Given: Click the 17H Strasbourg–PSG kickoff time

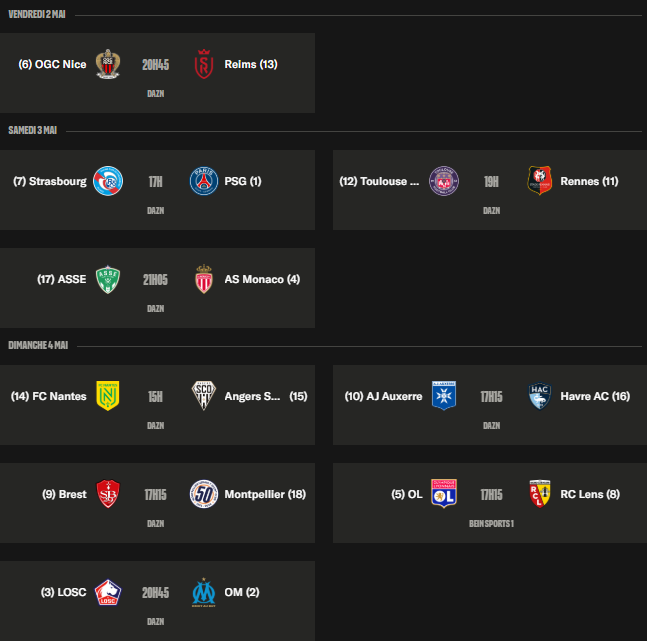Looking at the screenshot, I should tap(155, 181).
